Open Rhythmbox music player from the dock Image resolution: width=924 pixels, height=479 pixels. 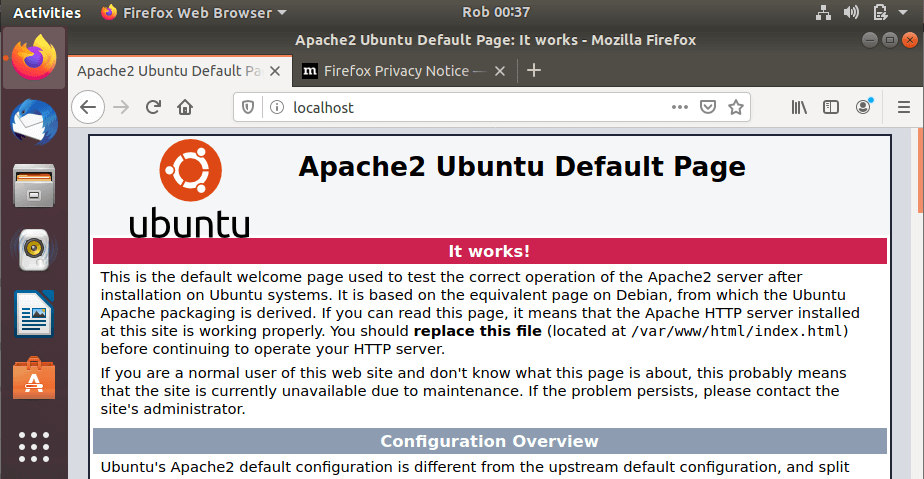34,250
